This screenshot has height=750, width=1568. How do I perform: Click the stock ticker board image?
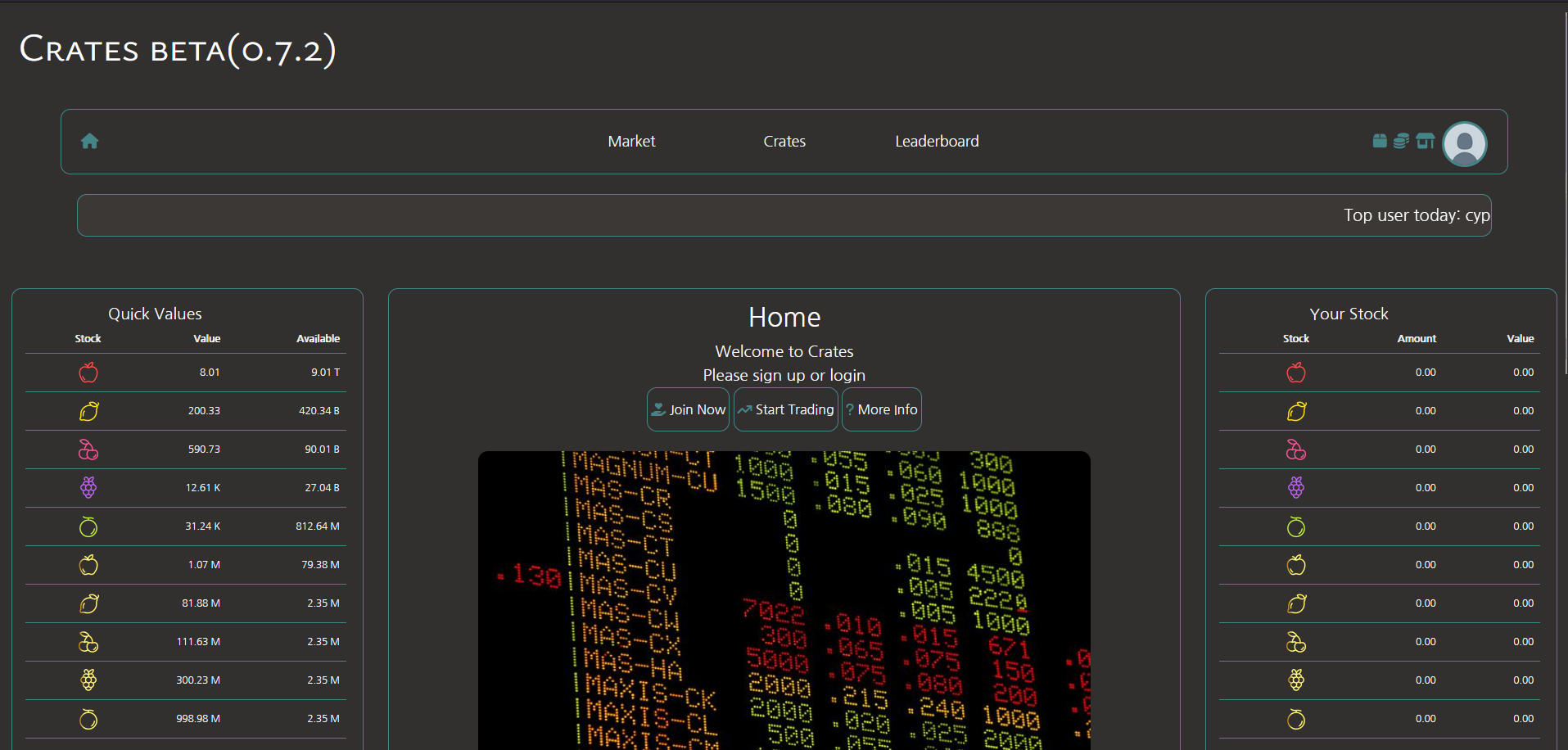(784, 599)
